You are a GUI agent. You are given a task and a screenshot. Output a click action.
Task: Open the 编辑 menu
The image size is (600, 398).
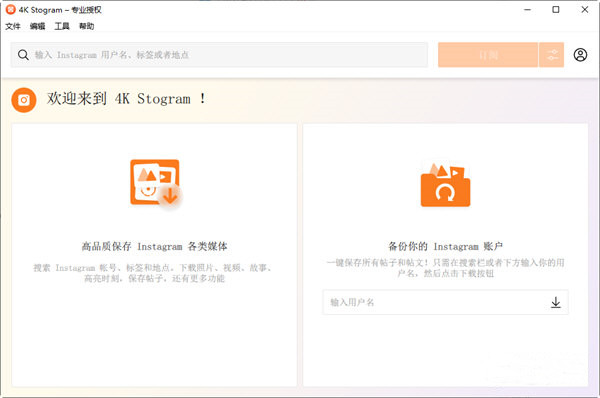click(38, 26)
